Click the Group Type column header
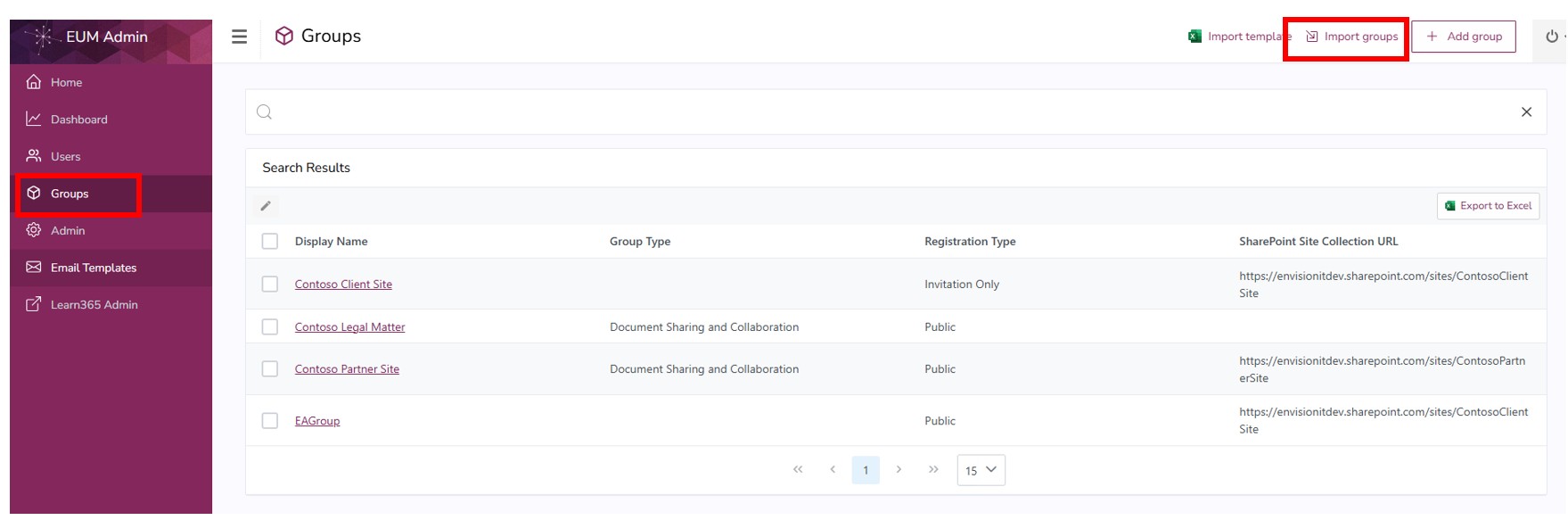The width and height of the screenshot is (1568, 520). pyautogui.click(x=640, y=242)
